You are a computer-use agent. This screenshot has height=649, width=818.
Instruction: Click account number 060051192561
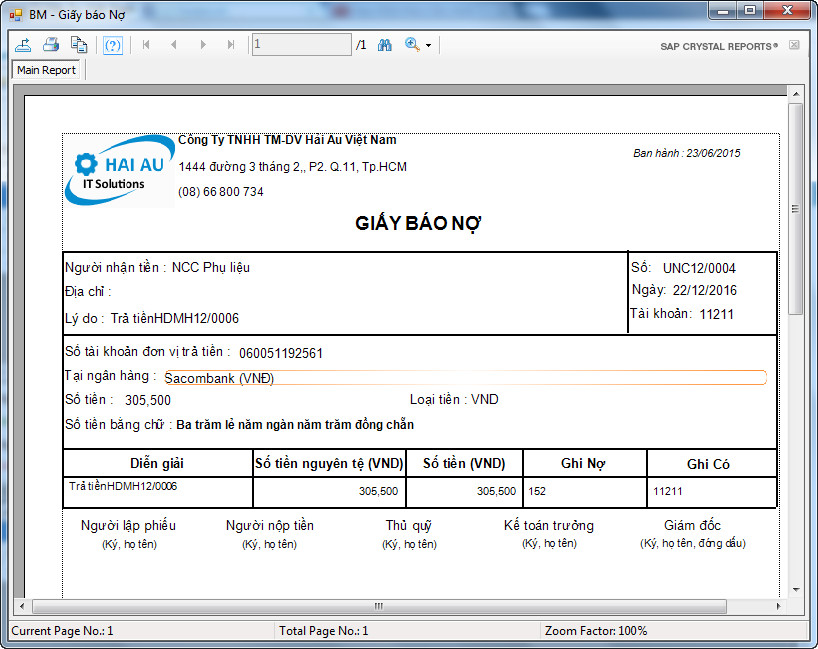(281, 353)
